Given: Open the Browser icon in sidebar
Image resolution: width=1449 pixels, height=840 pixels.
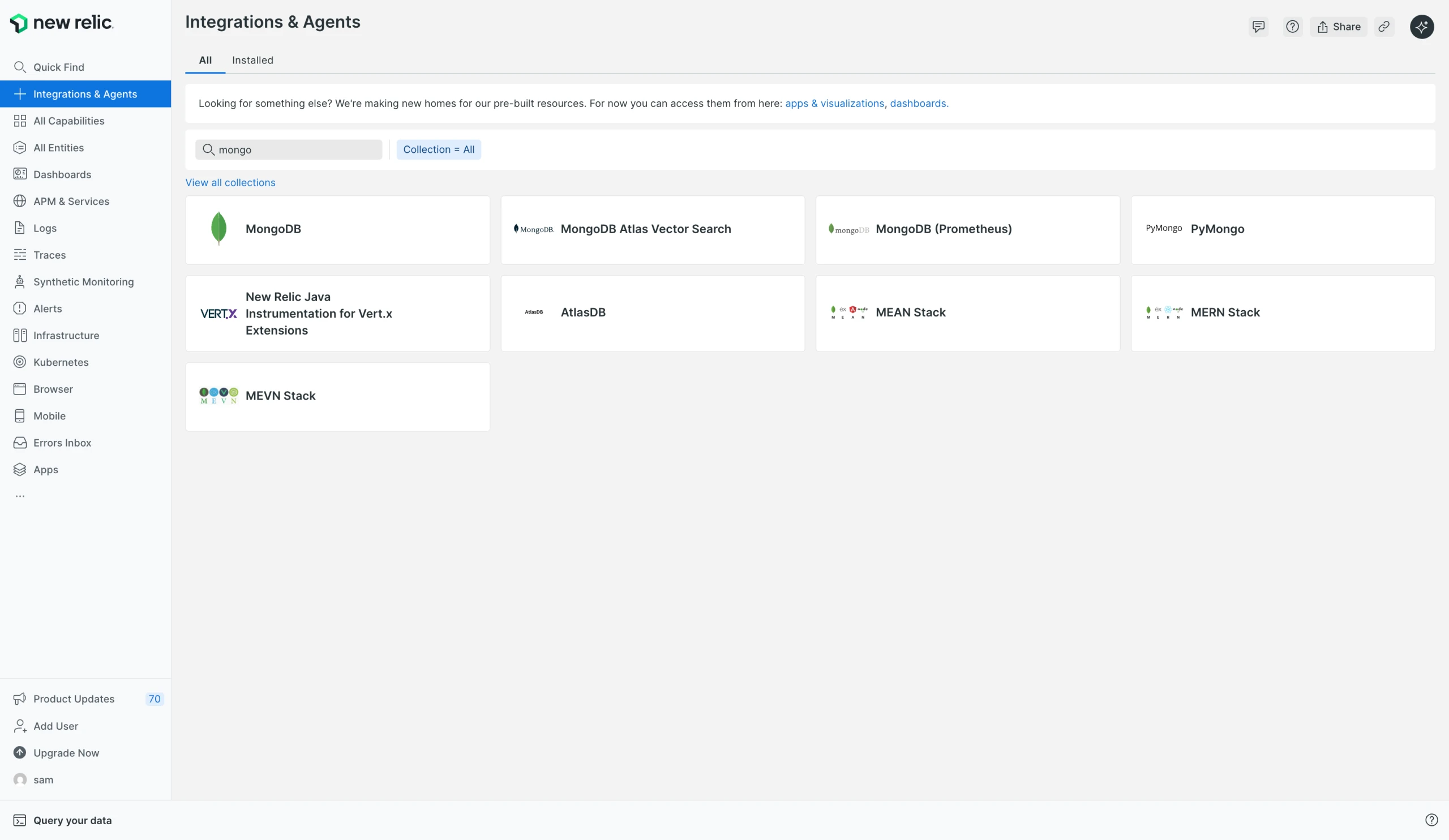Looking at the screenshot, I should (20, 389).
